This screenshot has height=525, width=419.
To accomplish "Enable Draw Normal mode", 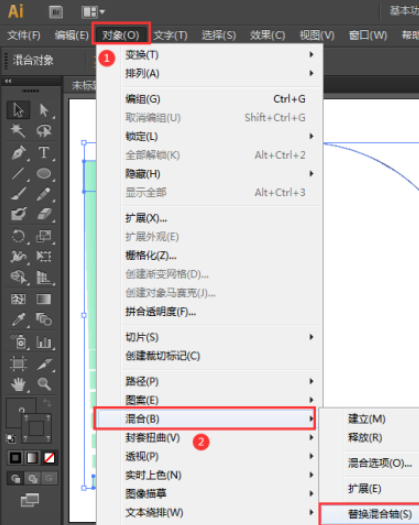I will [15, 478].
